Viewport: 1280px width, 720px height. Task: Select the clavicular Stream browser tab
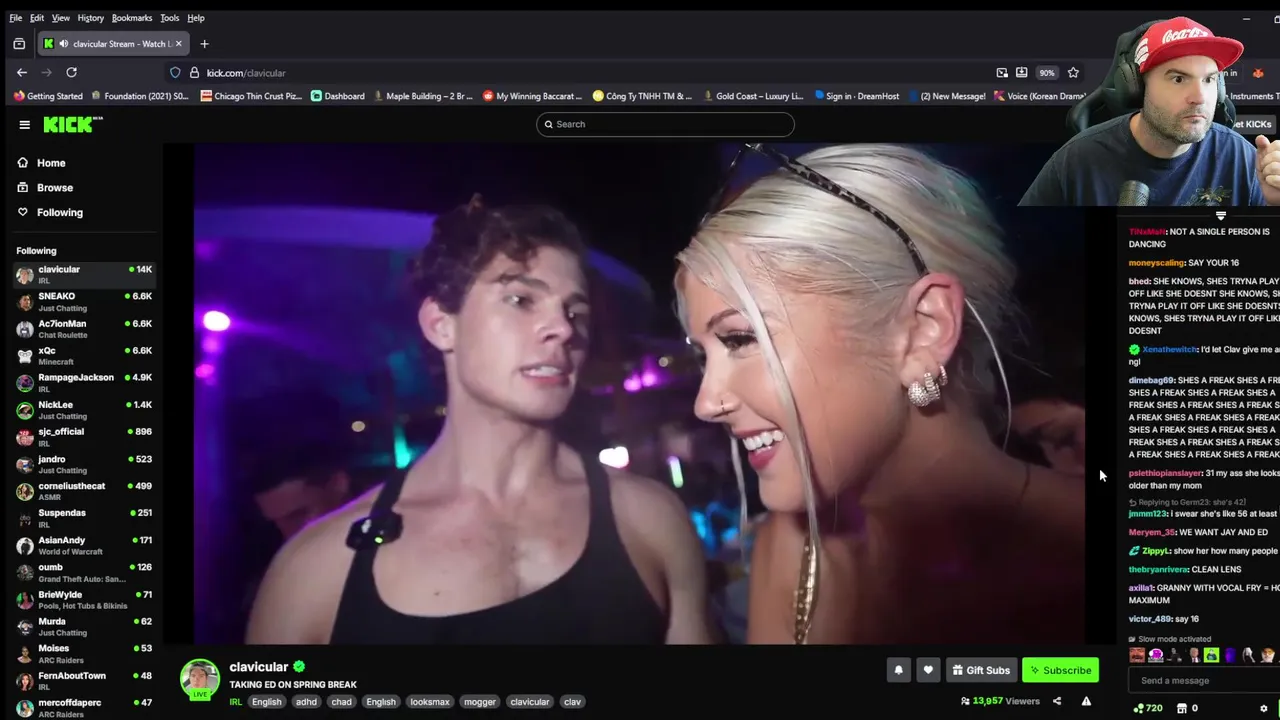pyautogui.click(x=113, y=44)
